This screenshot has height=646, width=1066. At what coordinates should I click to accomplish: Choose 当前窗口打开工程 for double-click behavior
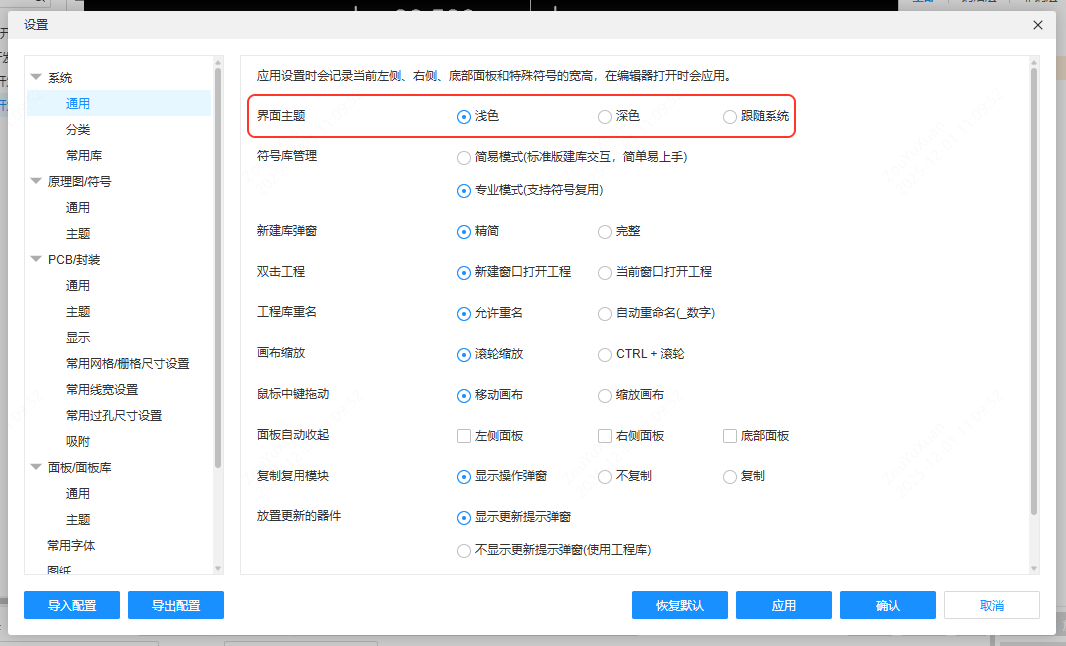coord(603,272)
